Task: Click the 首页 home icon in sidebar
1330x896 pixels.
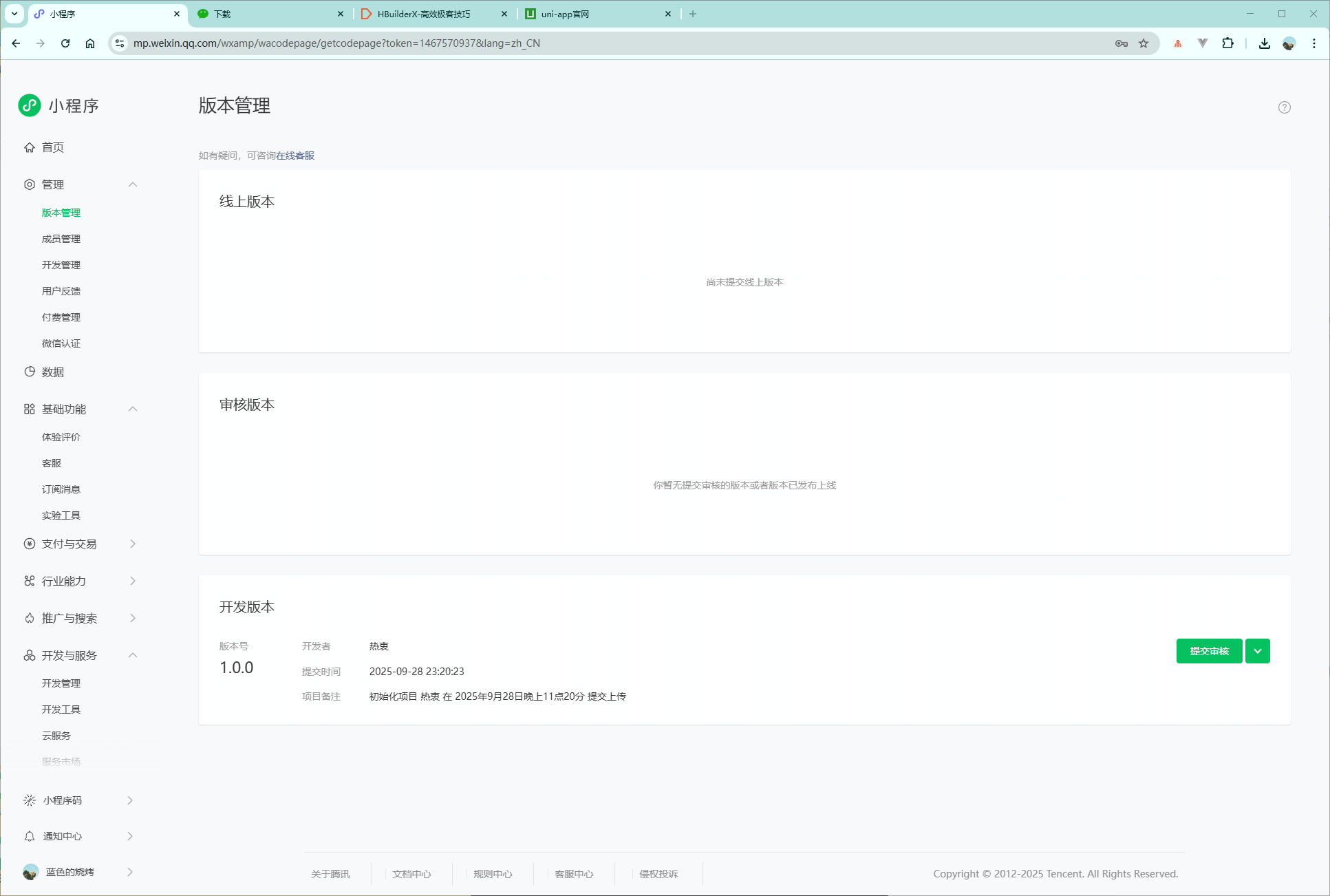Action: tap(30, 147)
